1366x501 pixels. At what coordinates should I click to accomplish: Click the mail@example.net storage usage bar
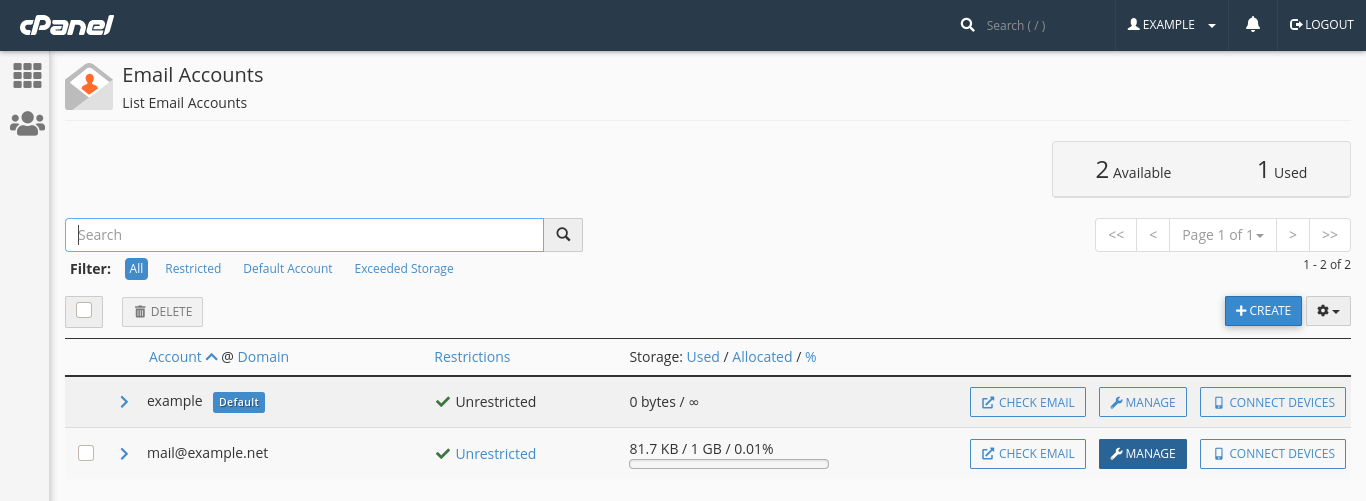(729, 464)
